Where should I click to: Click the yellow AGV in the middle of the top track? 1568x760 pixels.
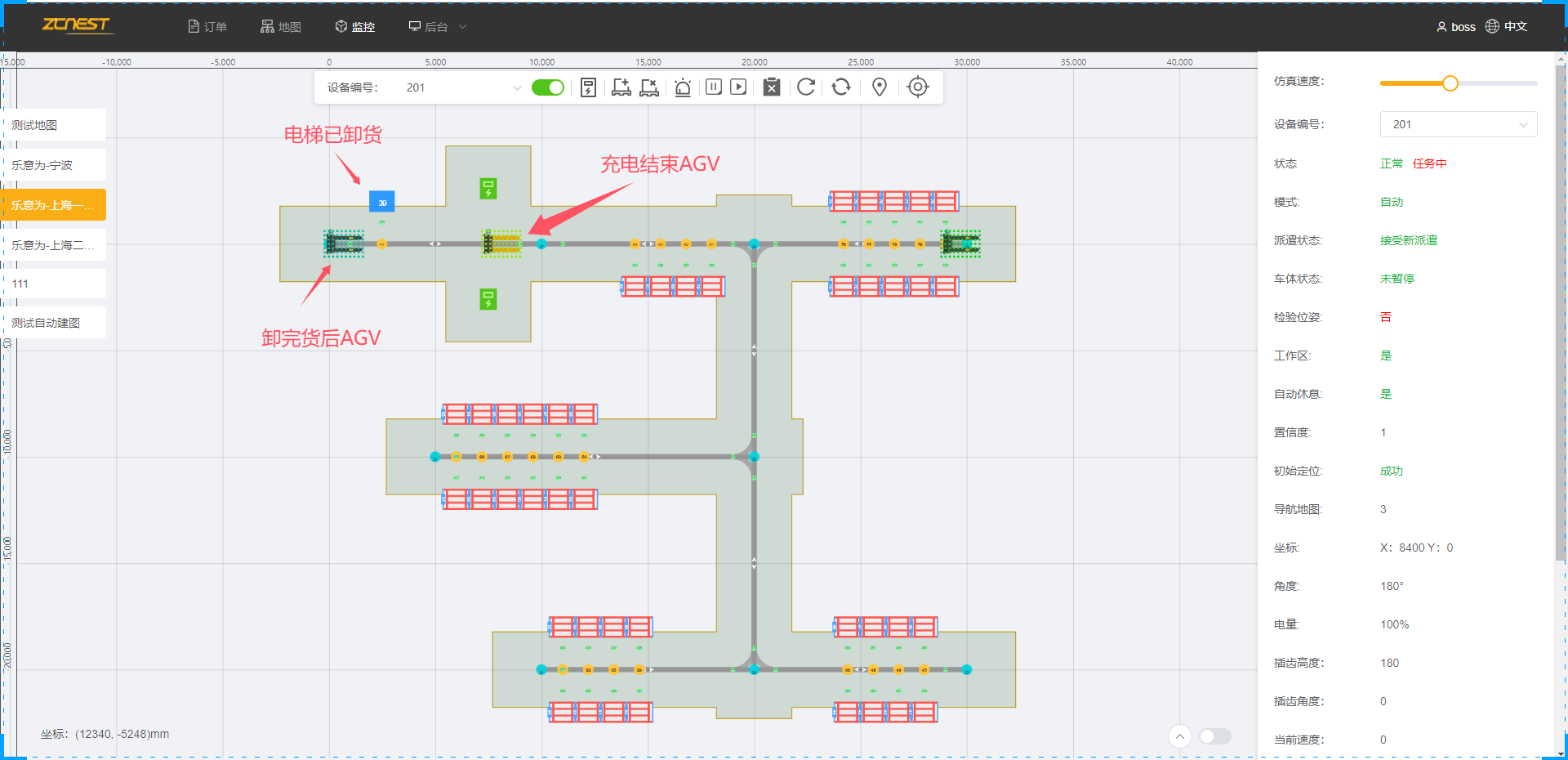coord(502,244)
